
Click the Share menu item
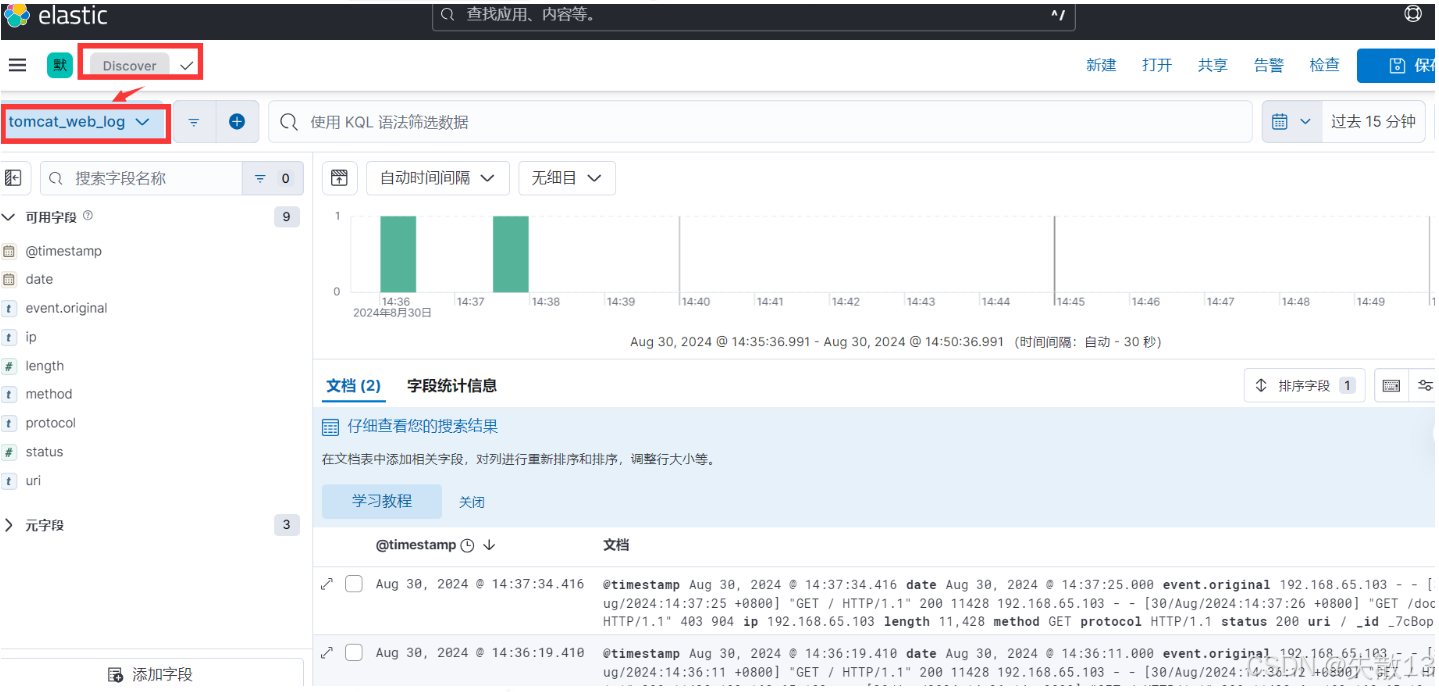click(1213, 65)
